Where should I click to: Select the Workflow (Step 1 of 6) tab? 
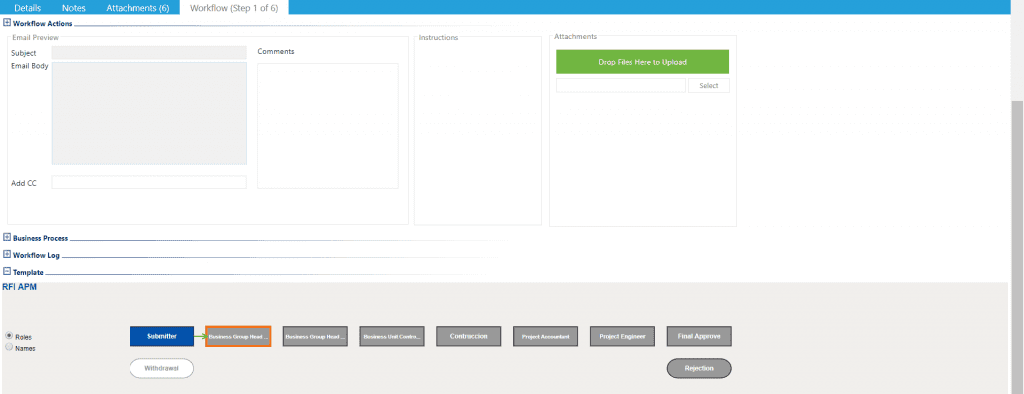click(234, 8)
